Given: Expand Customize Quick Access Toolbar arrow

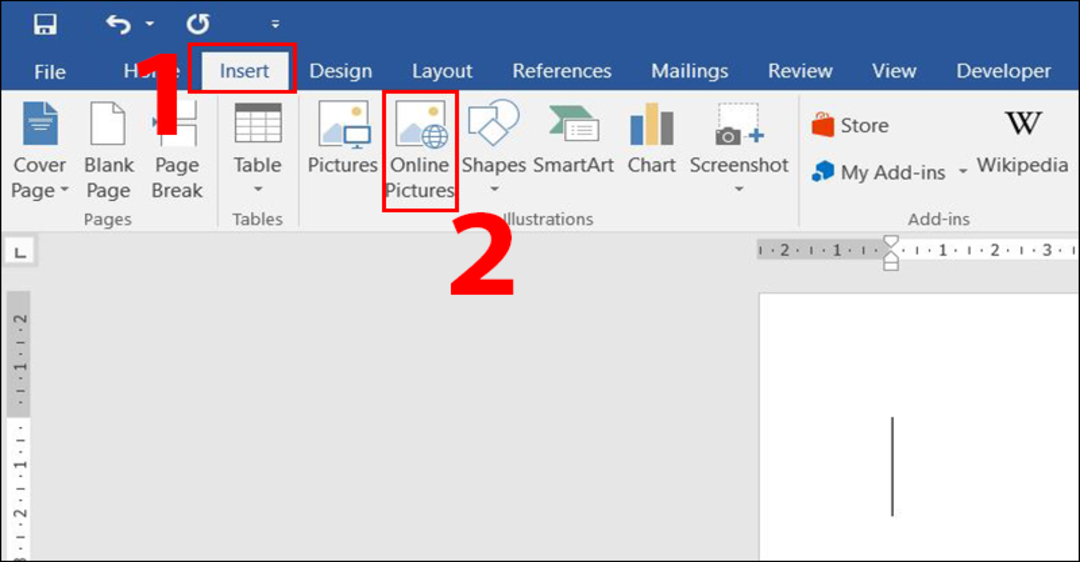Looking at the screenshot, I should click(275, 23).
